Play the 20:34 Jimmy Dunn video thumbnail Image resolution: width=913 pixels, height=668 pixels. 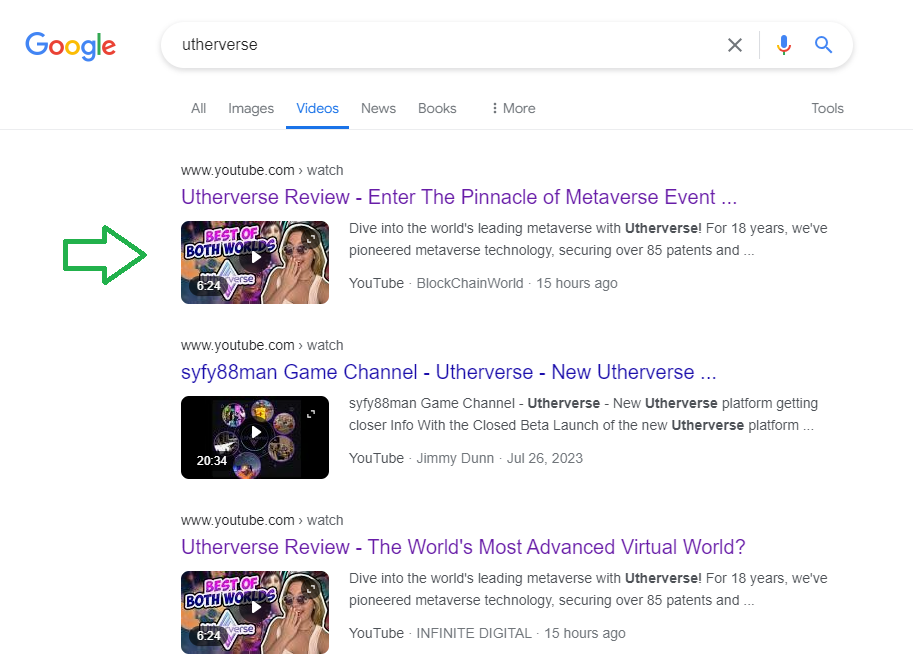[255, 437]
